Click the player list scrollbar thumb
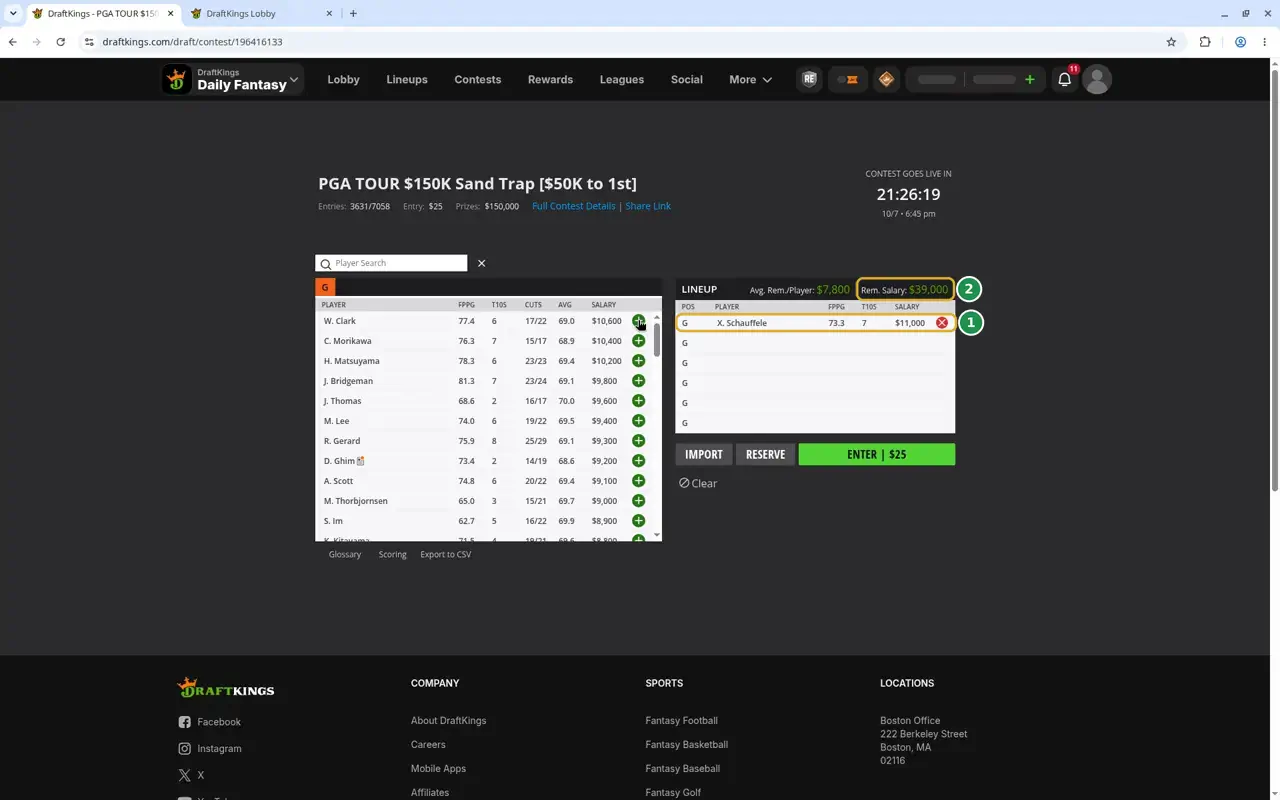The height and width of the screenshot is (800, 1280). click(657, 339)
